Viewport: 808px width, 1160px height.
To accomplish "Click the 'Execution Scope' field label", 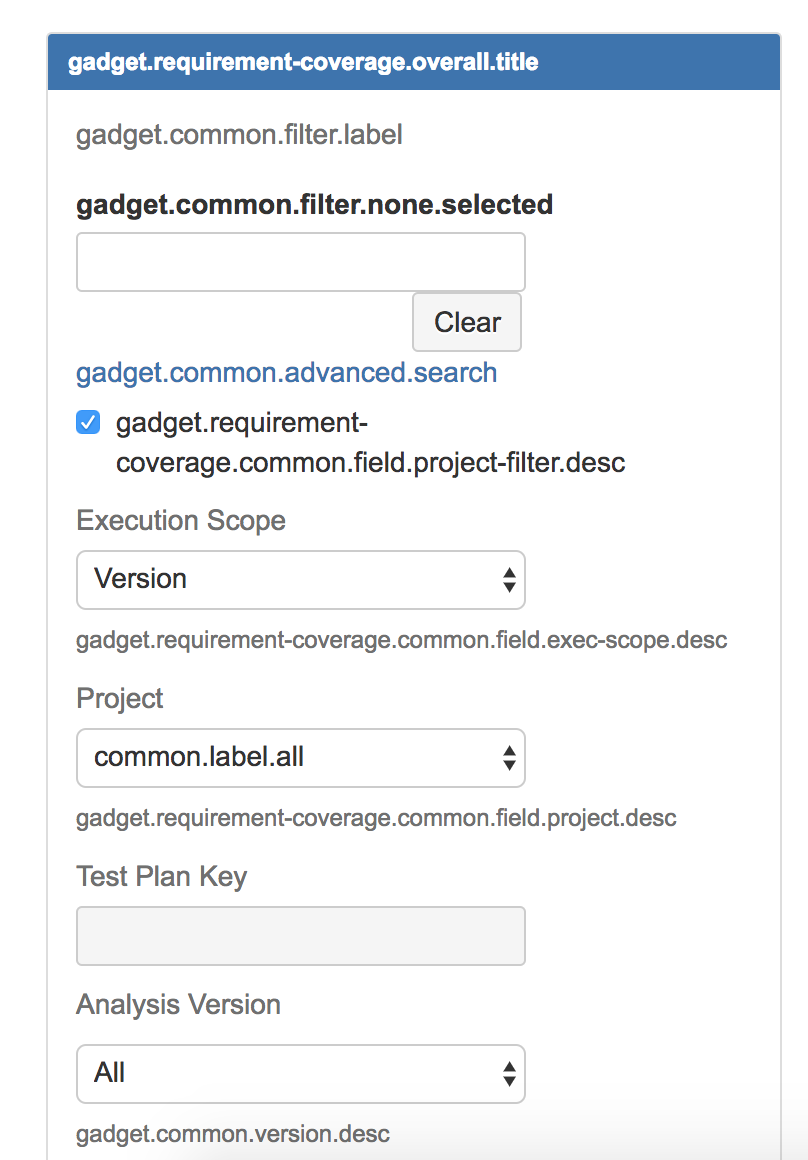I will coord(181,521).
